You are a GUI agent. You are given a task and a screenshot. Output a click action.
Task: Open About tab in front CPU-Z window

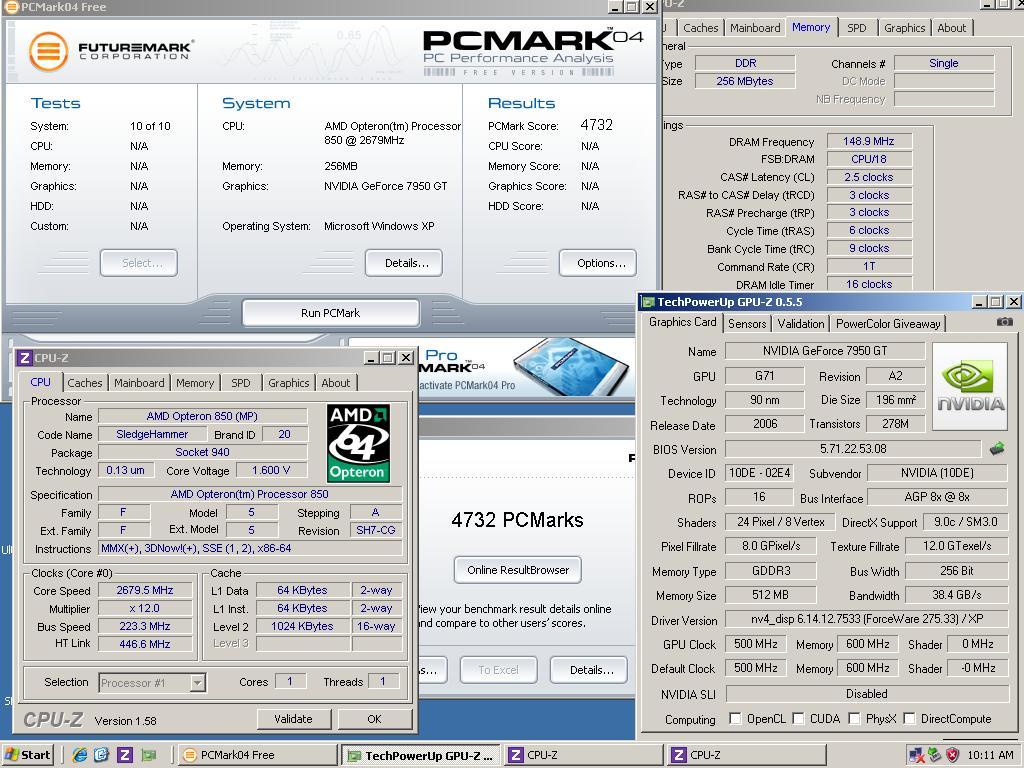point(336,383)
